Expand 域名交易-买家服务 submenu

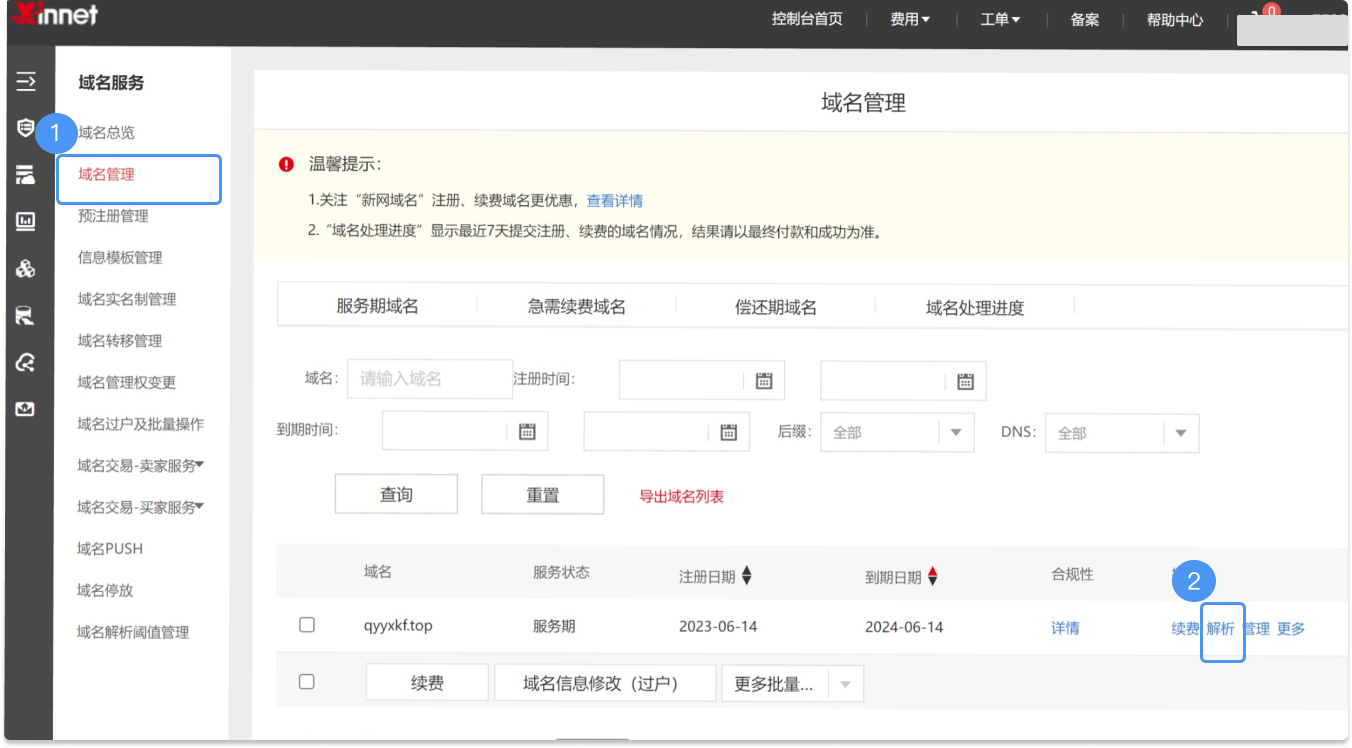click(x=141, y=507)
